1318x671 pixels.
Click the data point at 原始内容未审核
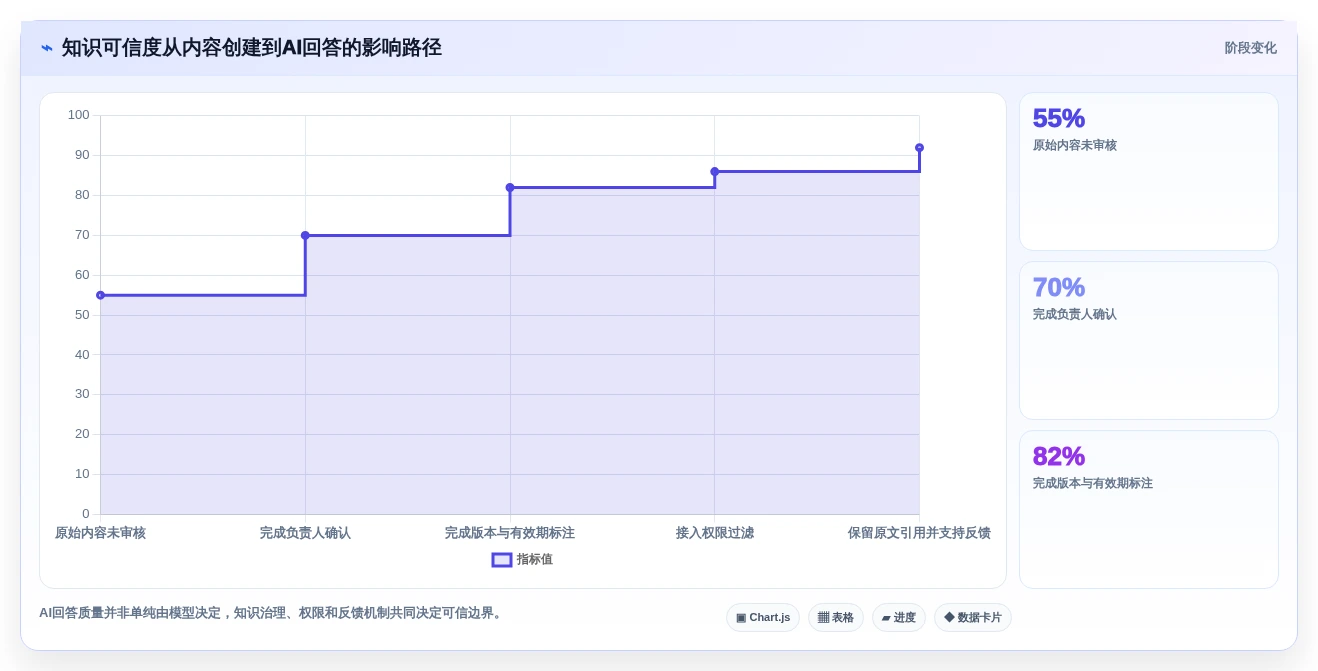point(100,295)
